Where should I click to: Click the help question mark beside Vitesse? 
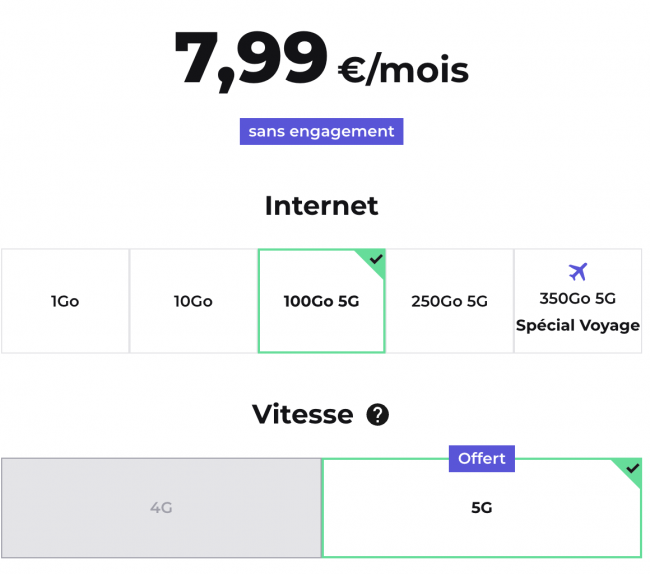[x=377, y=415]
